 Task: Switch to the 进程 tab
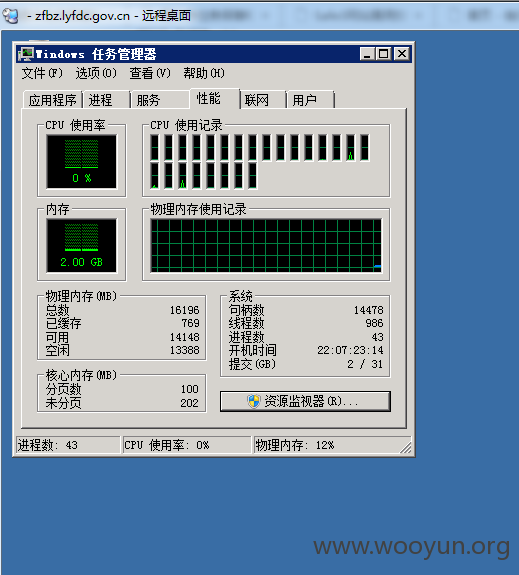pos(106,100)
